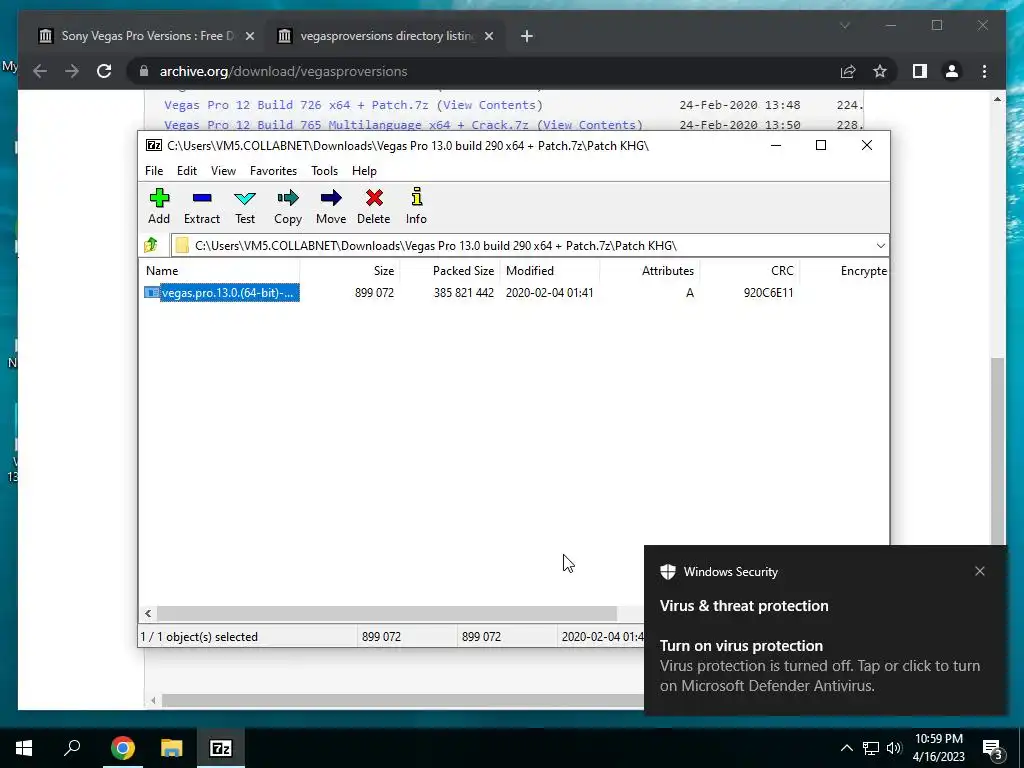Close the Sony Vegas Pro Versions tab
The height and width of the screenshot is (768, 1024).
pyautogui.click(x=249, y=36)
